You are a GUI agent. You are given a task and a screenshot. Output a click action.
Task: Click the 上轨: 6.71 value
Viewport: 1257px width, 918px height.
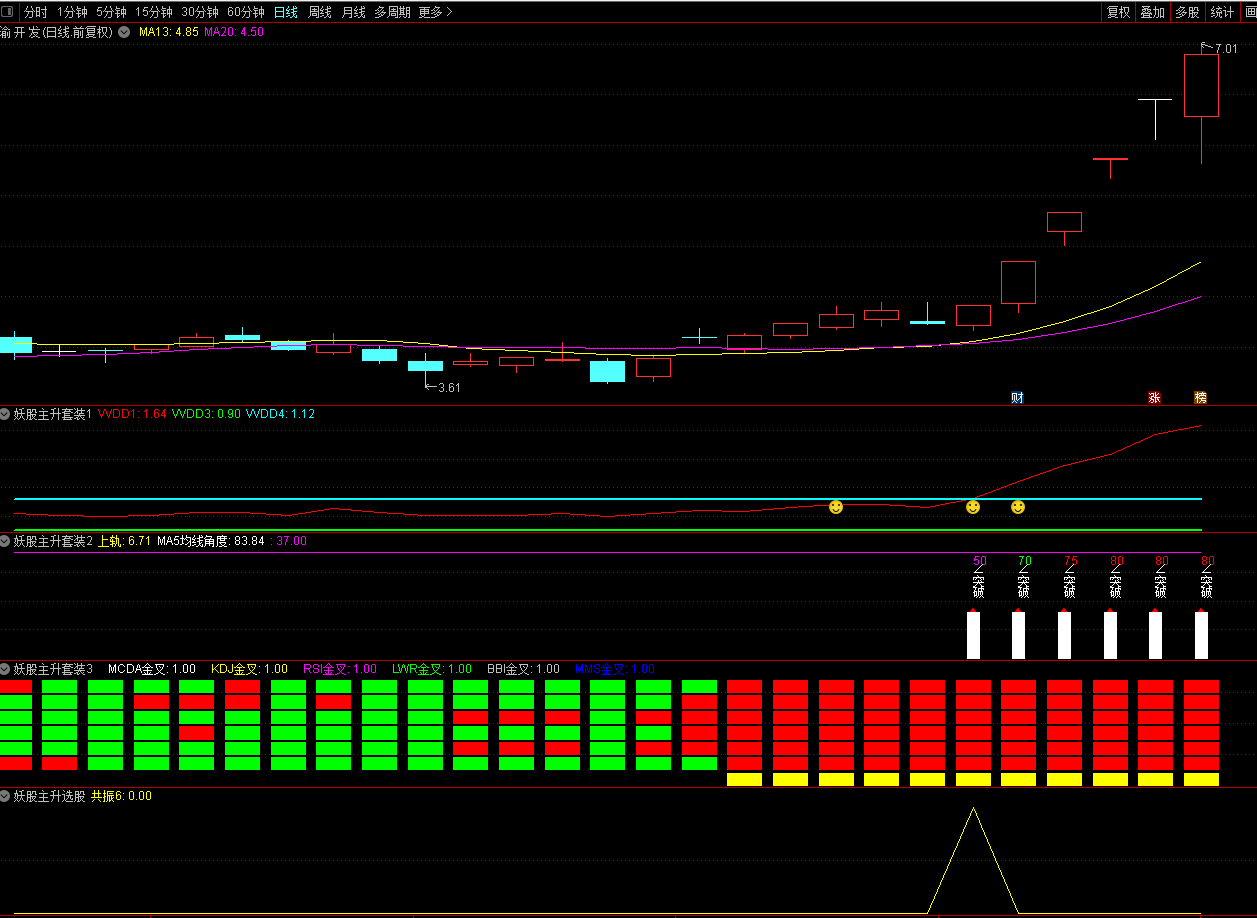pyautogui.click(x=124, y=541)
